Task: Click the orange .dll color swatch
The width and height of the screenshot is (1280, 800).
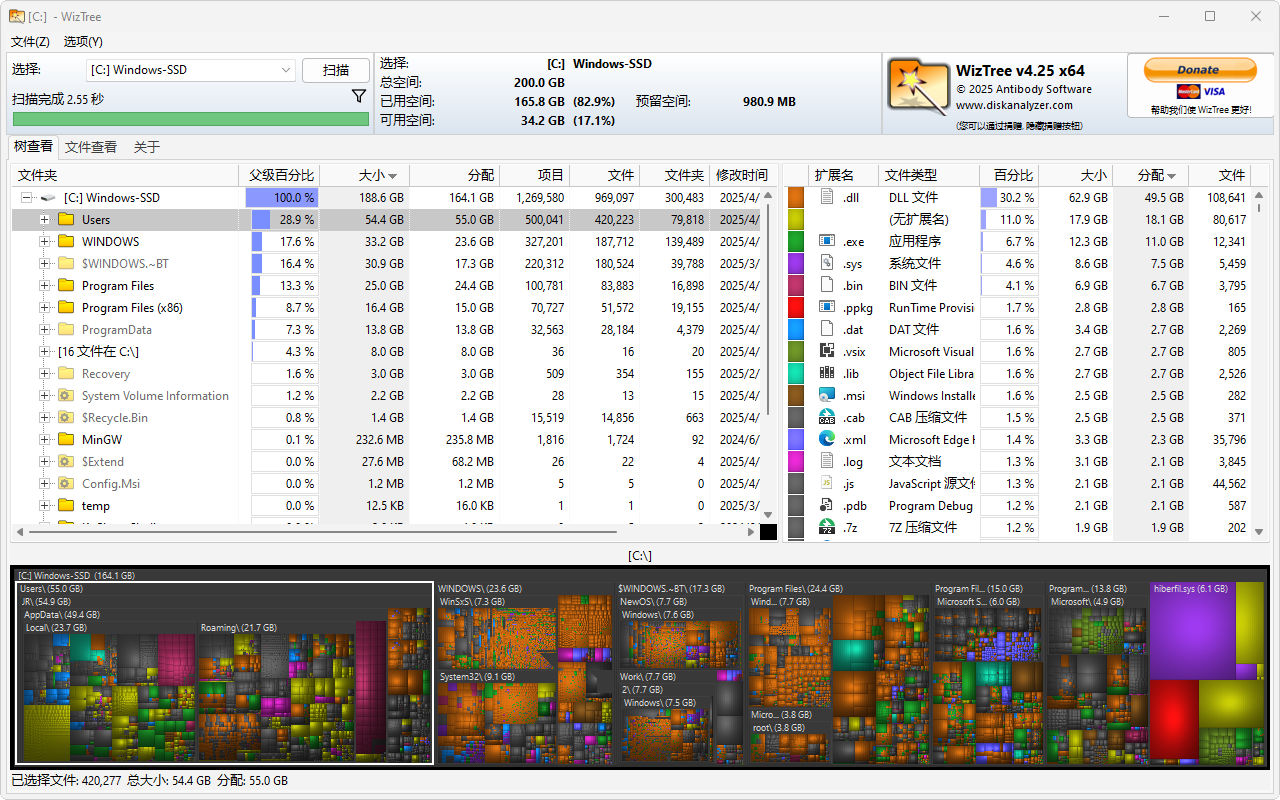Action: point(796,197)
